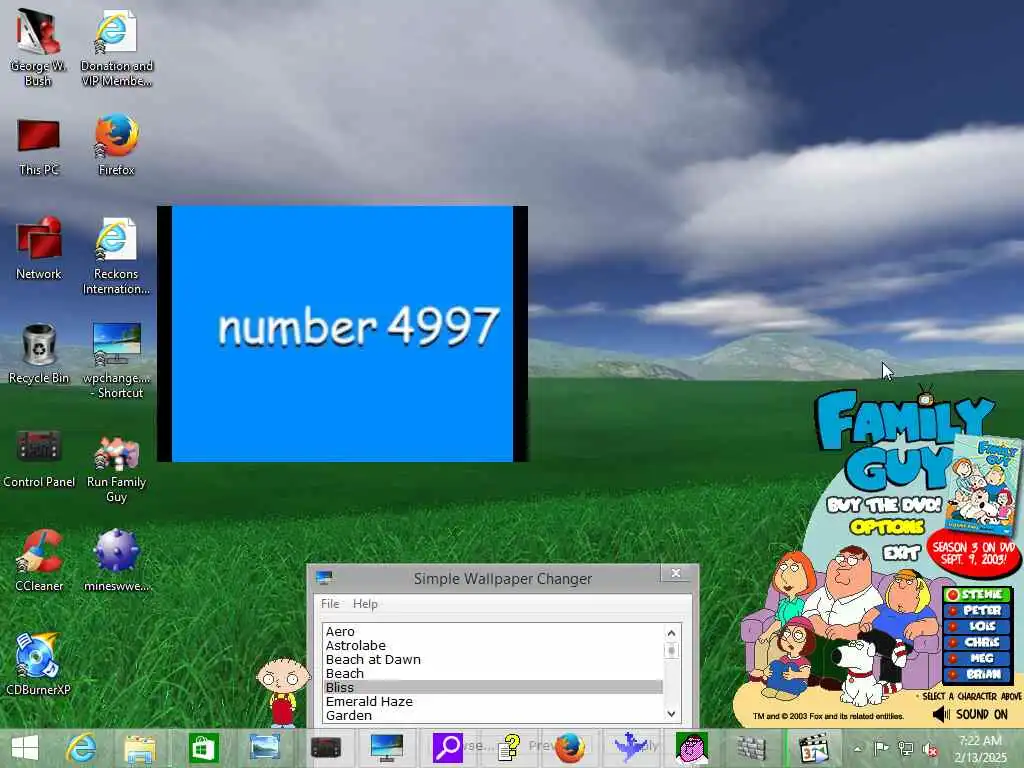
Task: Select the Run Family Guy icon
Action: (x=116, y=469)
